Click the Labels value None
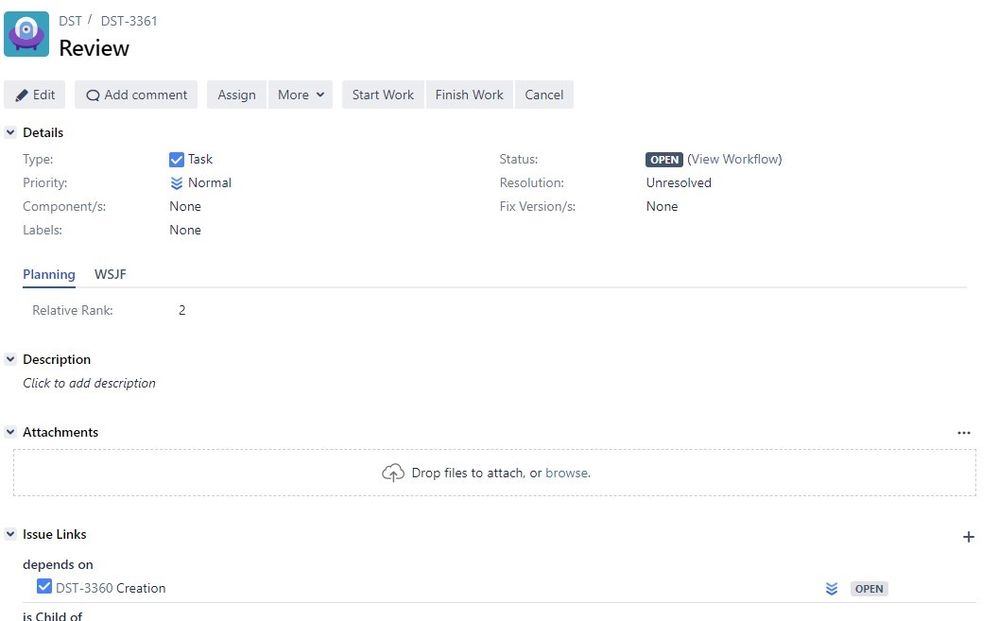999x621 pixels. click(185, 230)
